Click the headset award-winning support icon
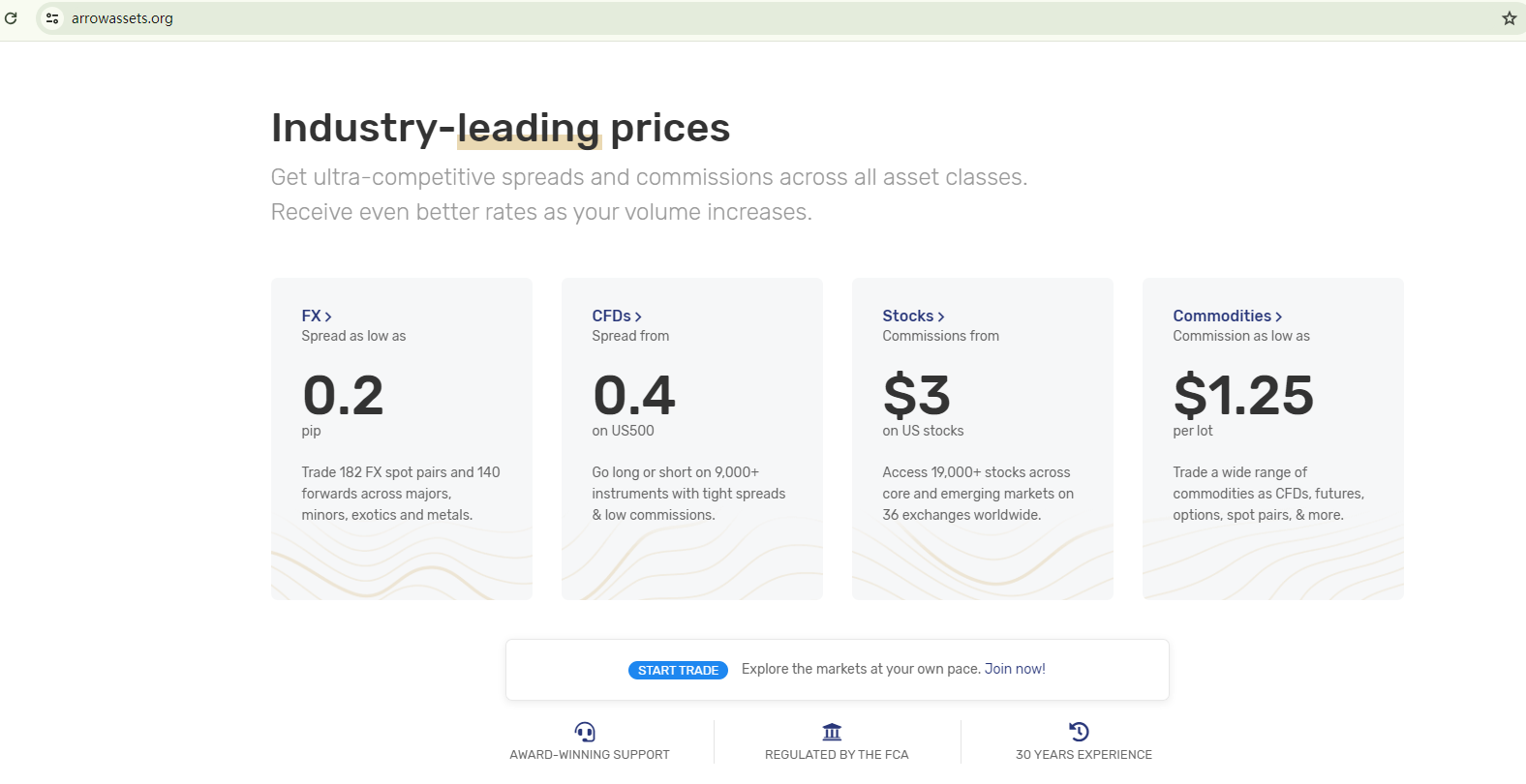The width and height of the screenshot is (1526, 784). [585, 732]
